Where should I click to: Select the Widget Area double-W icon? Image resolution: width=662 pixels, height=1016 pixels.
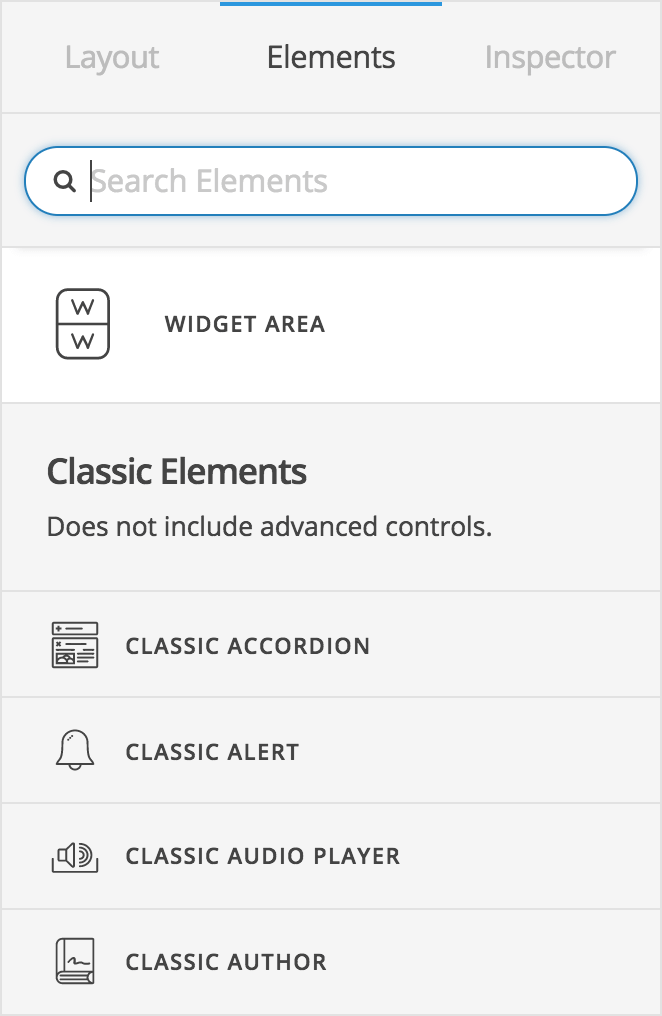click(x=82, y=324)
